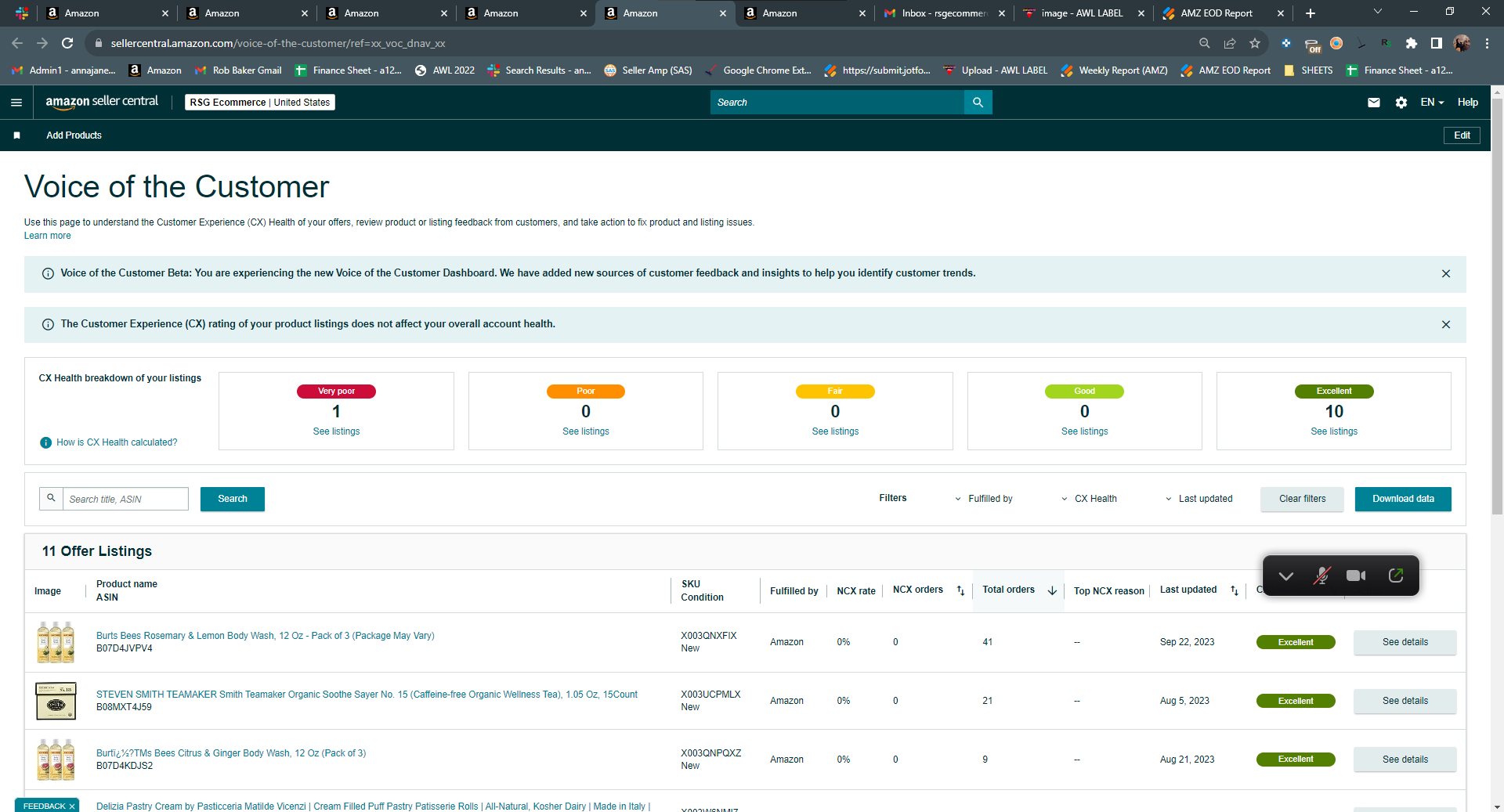Viewport: 1504px width, 812px height.
Task: Close the CX rating account health notice
Action: (x=1446, y=324)
